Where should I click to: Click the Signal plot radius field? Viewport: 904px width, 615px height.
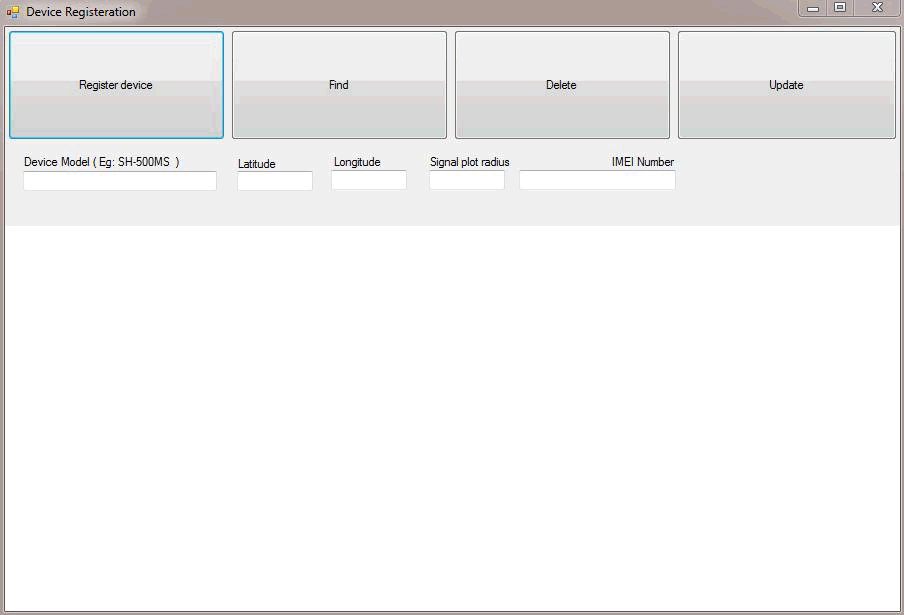tap(467, 180)
